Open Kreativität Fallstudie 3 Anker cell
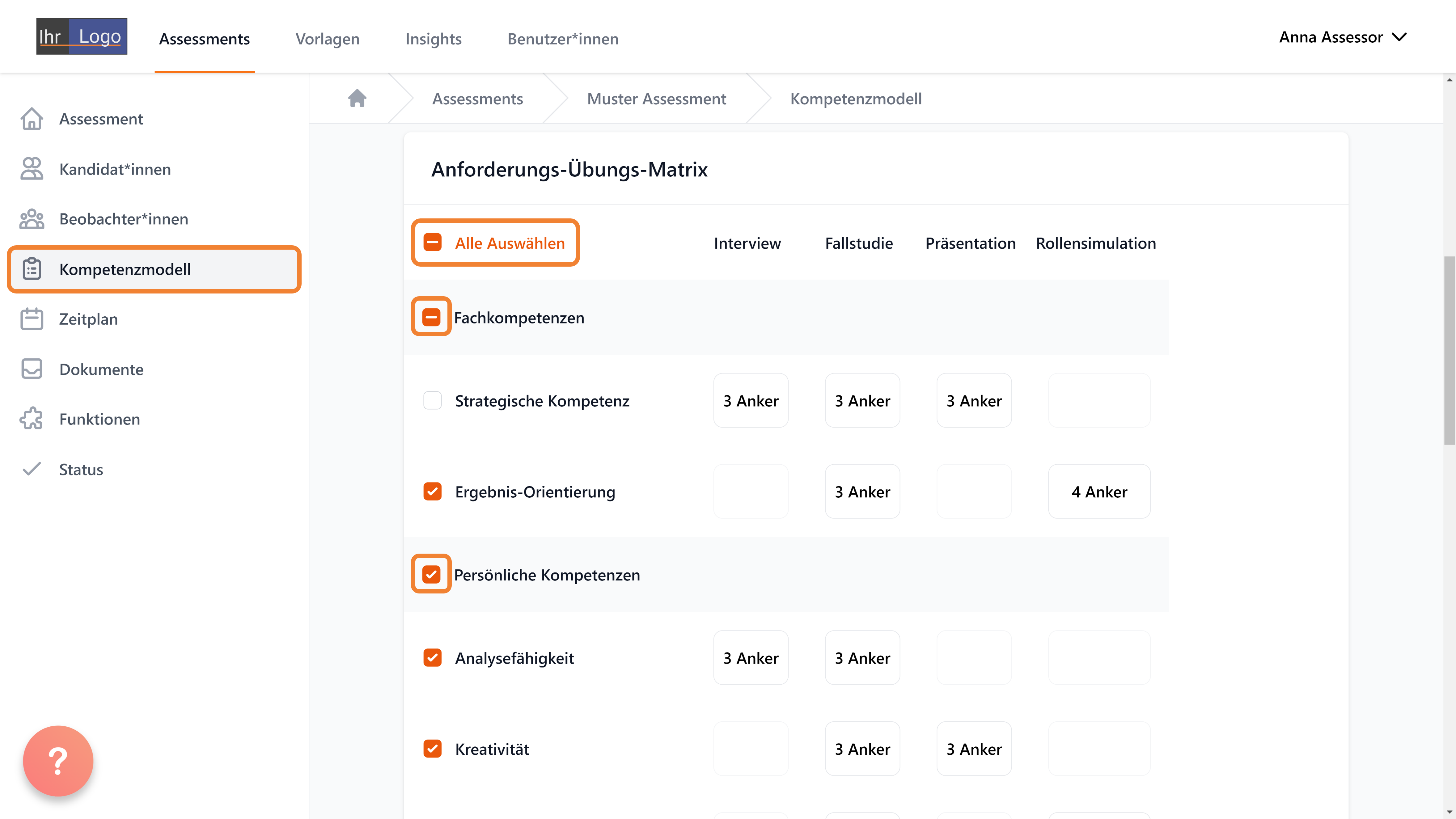This screenshot has height=819, width=1456. point(862,748)
